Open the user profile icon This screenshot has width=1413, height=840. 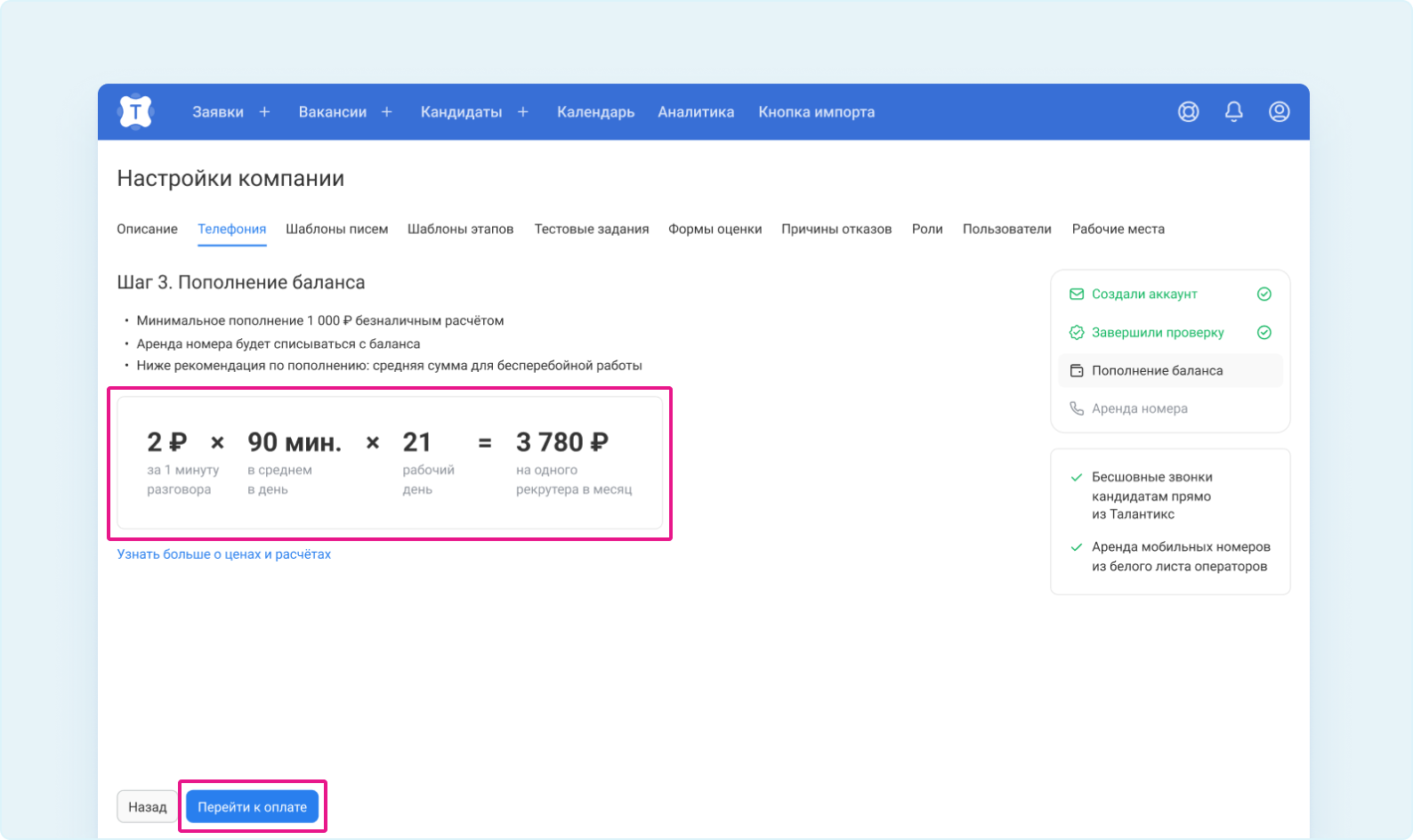(1280, 112)
